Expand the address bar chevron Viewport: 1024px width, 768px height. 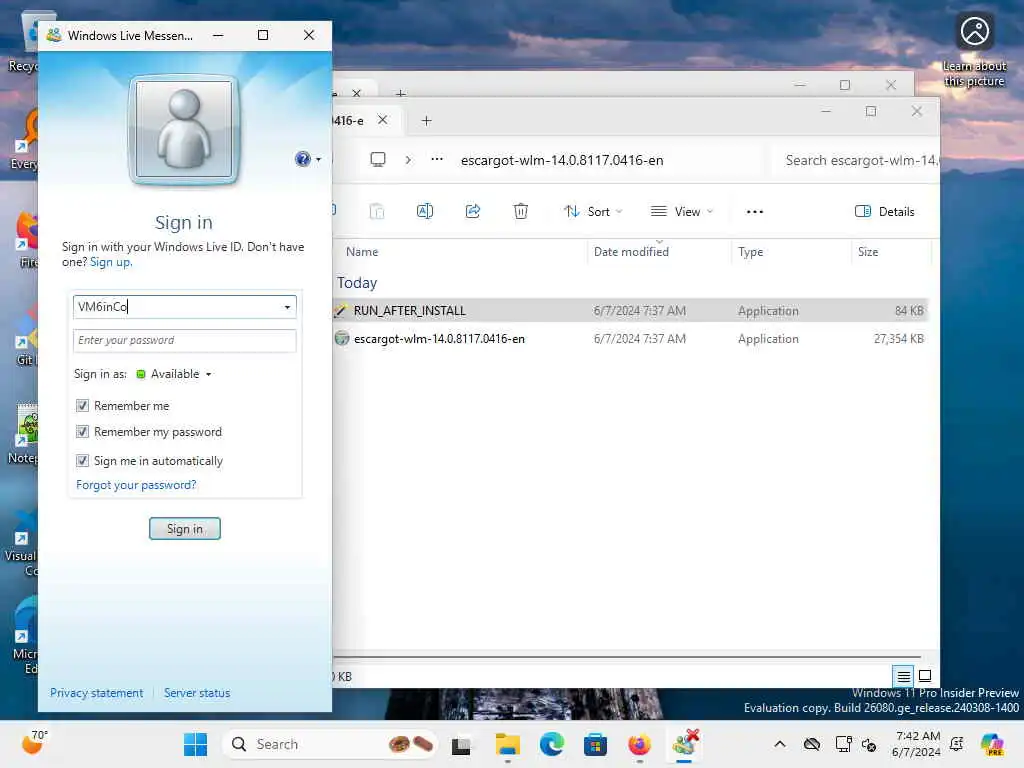pos(408,159)
